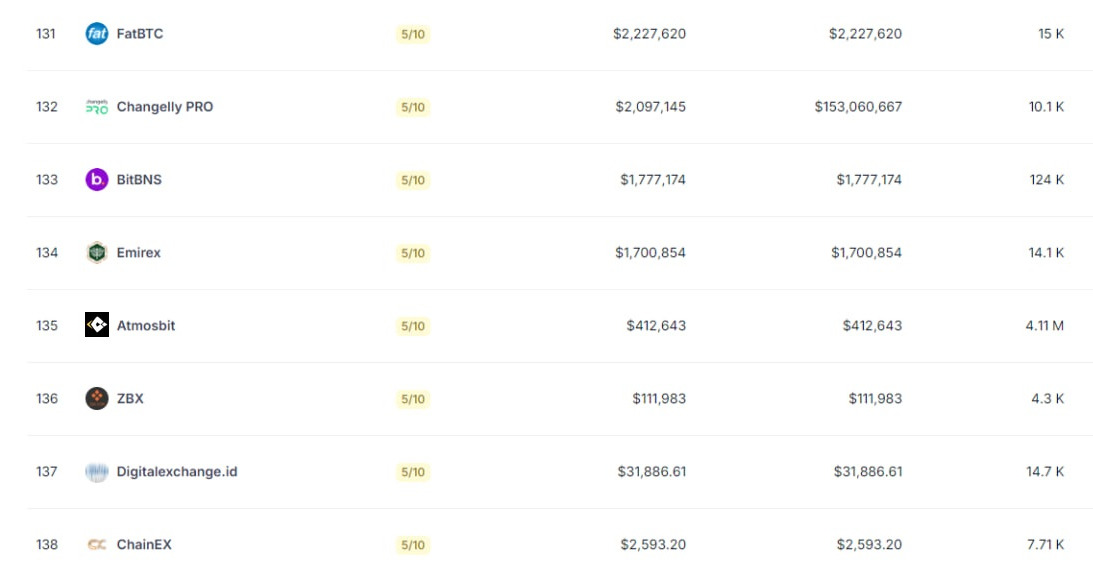This screenshot has width=1093, height=574.
Task: Click the ZBX exchange logo icon
Action: coord(97,398)
